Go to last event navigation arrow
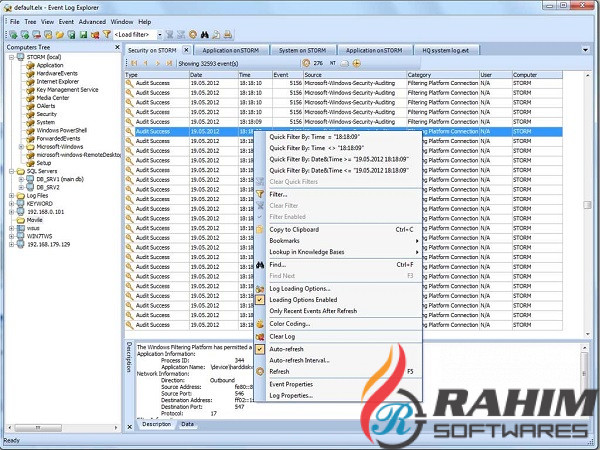Image resolution: width=600 pixels, height=450 pixels. [169, 63]
